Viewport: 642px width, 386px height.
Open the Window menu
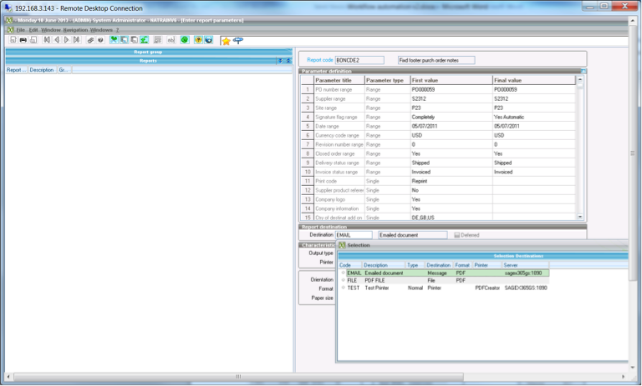point(51,30)
